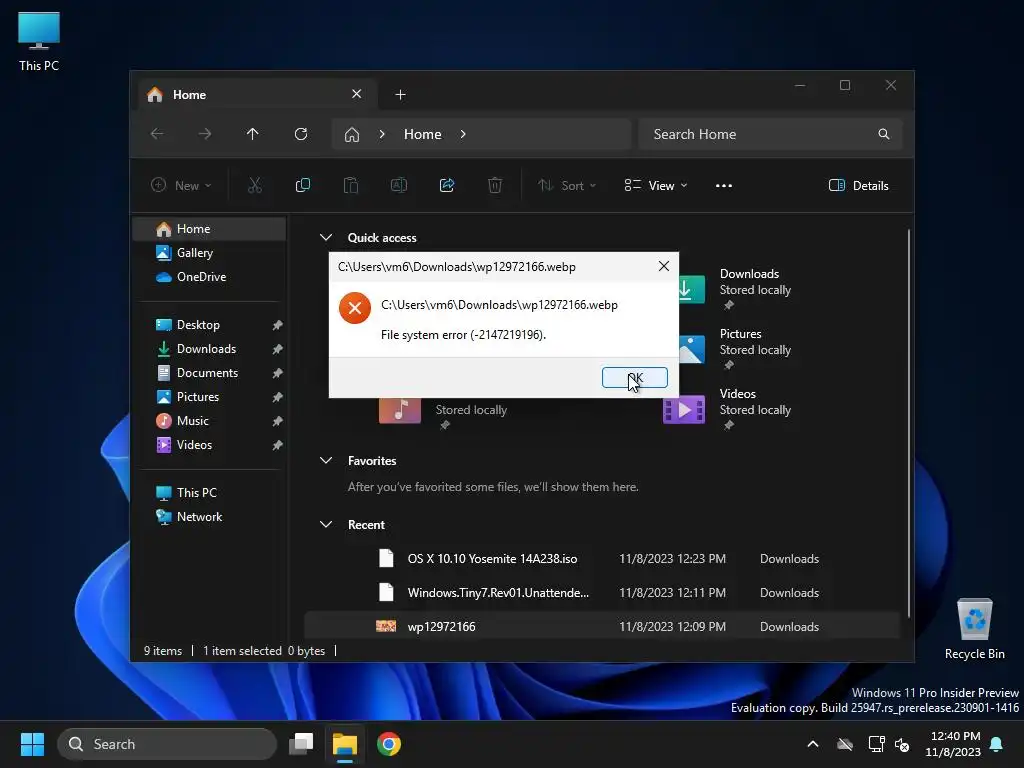Viewport: 1024px width, 768px height.
Task: Click the Cut scissors icon in toolbar
Action: [255, 185]
